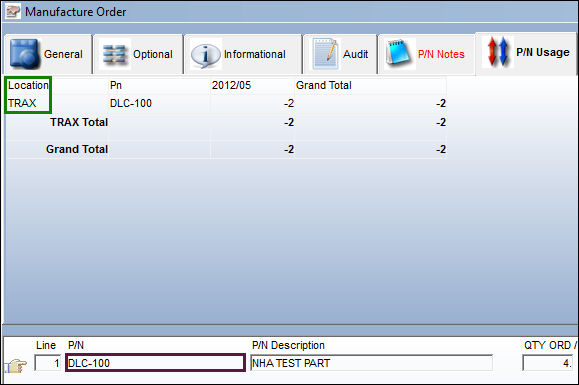Click the QTY ORD field showing 4
This screenshot has height=385, width=579.
pyautogui.click(x=548, y=363)
